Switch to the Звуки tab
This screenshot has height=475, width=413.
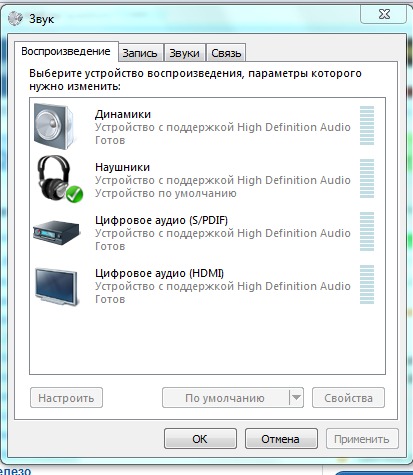(184, 53)
